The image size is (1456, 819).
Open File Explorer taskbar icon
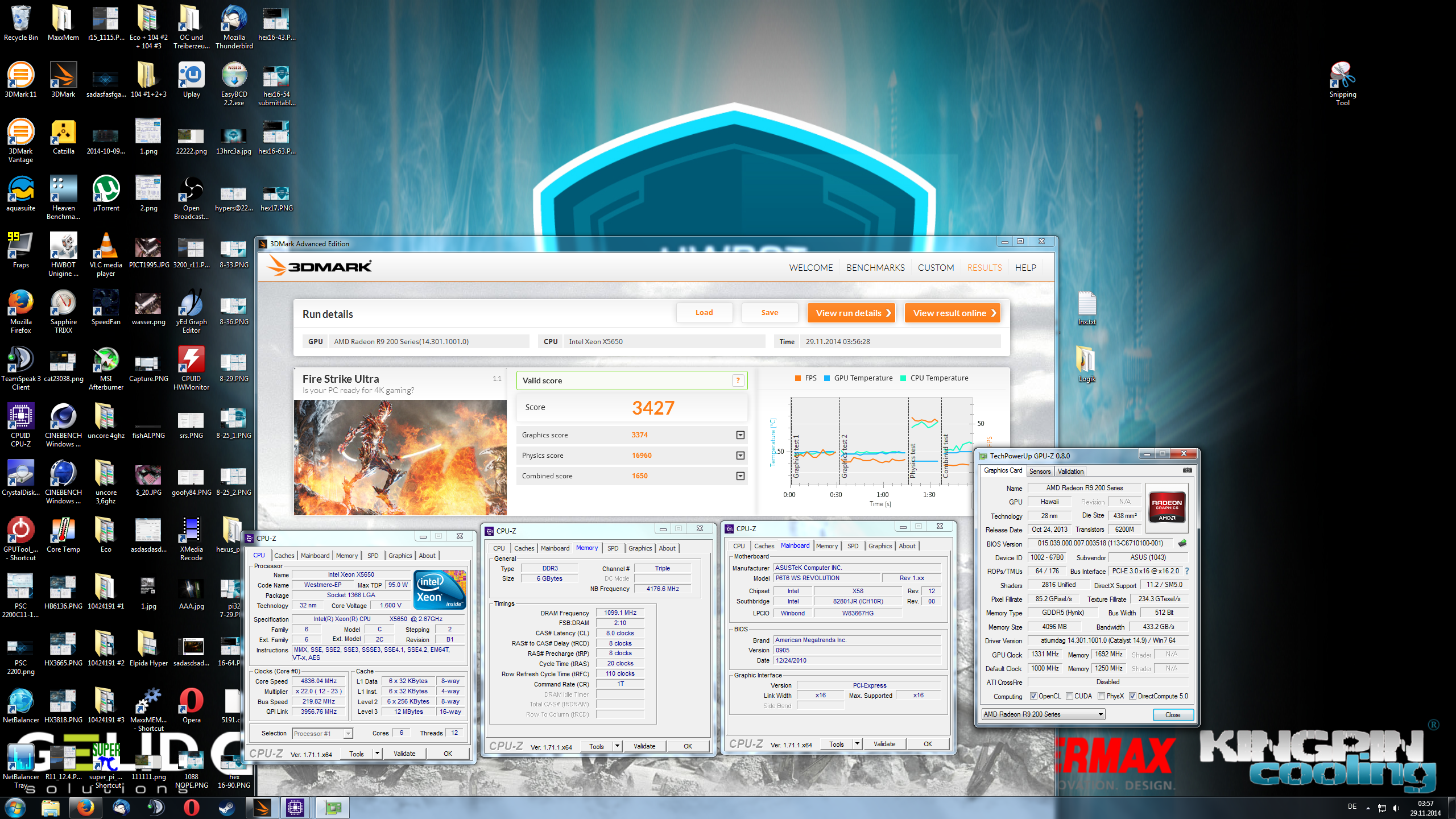coord(50,807)
